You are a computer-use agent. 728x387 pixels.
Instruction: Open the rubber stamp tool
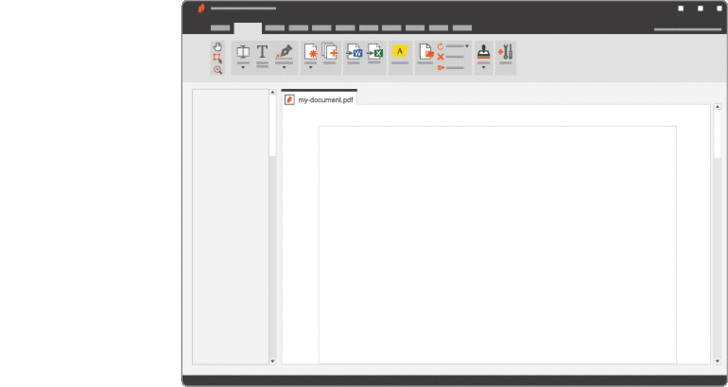coord(483,52)
